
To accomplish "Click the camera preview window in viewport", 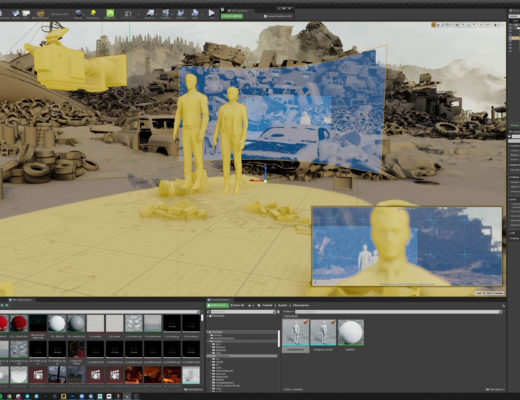I will point(407,246).
